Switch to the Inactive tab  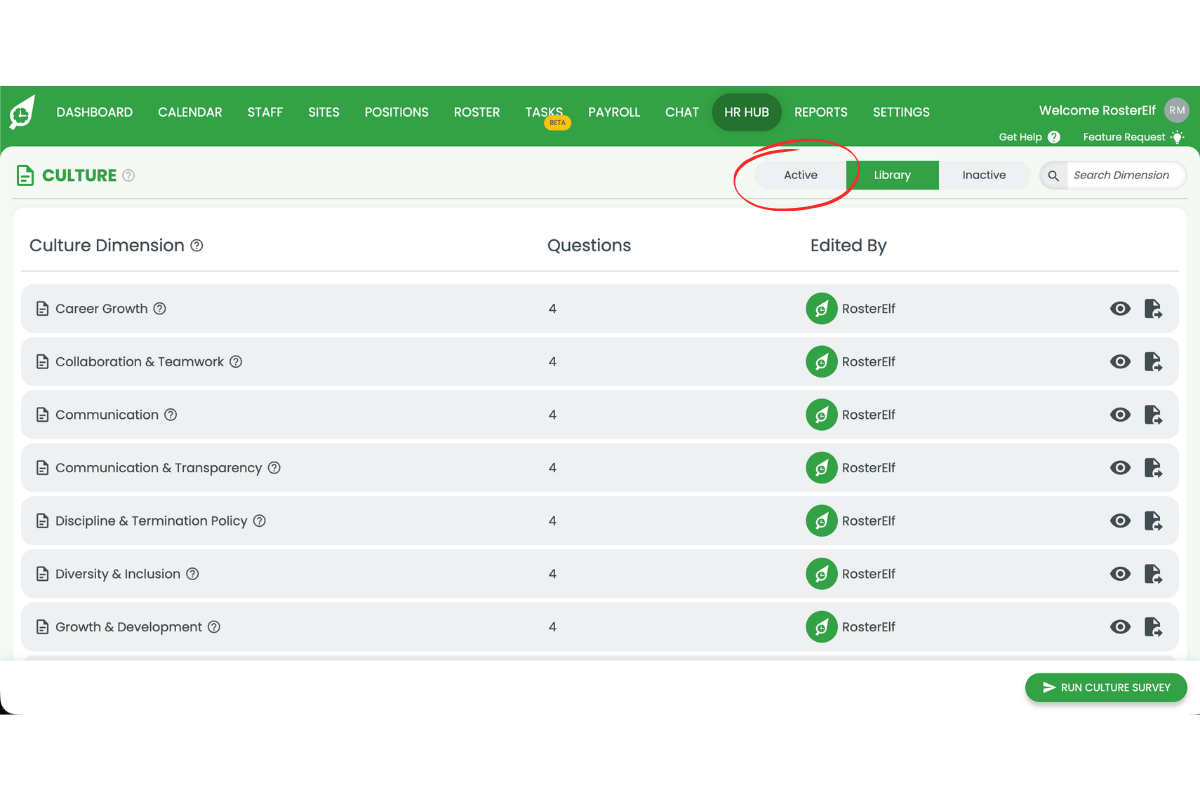tap(983, 175)
